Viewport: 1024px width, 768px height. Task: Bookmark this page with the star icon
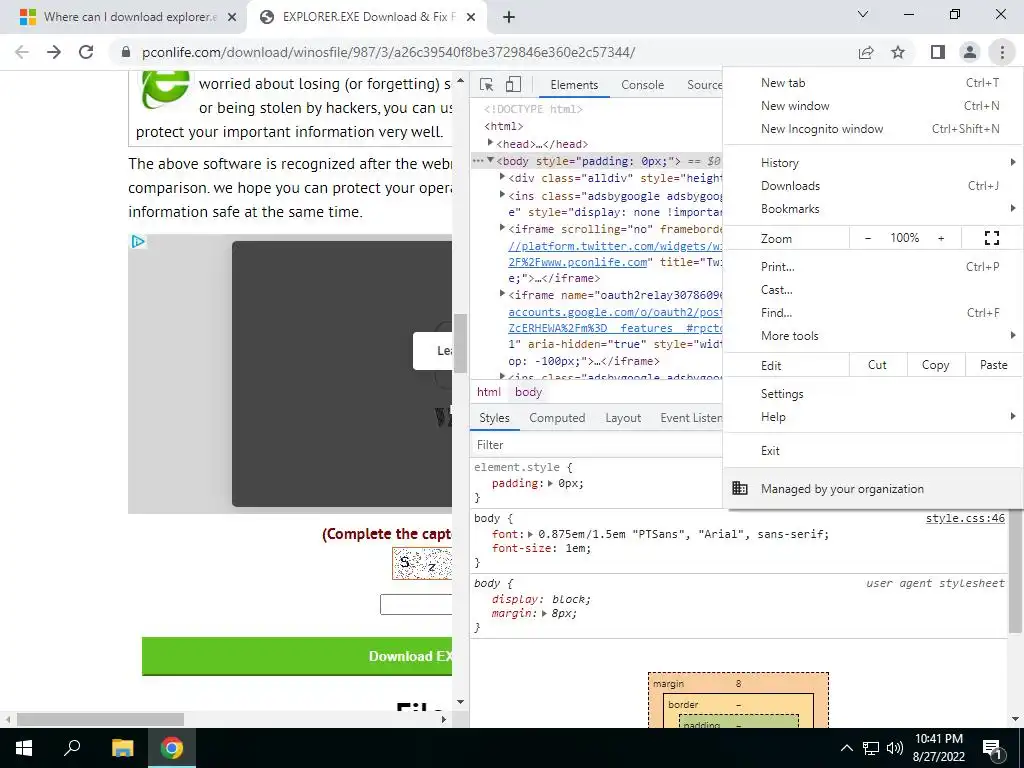click(898, 52)
